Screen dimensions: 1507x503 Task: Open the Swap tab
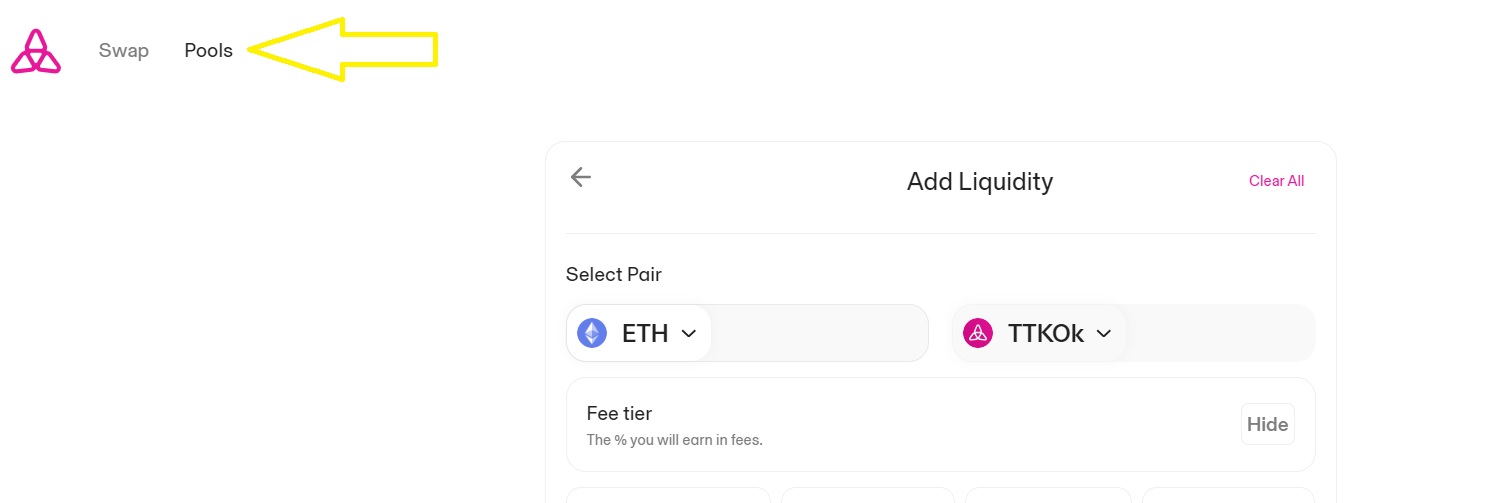(x=124, y=51)
